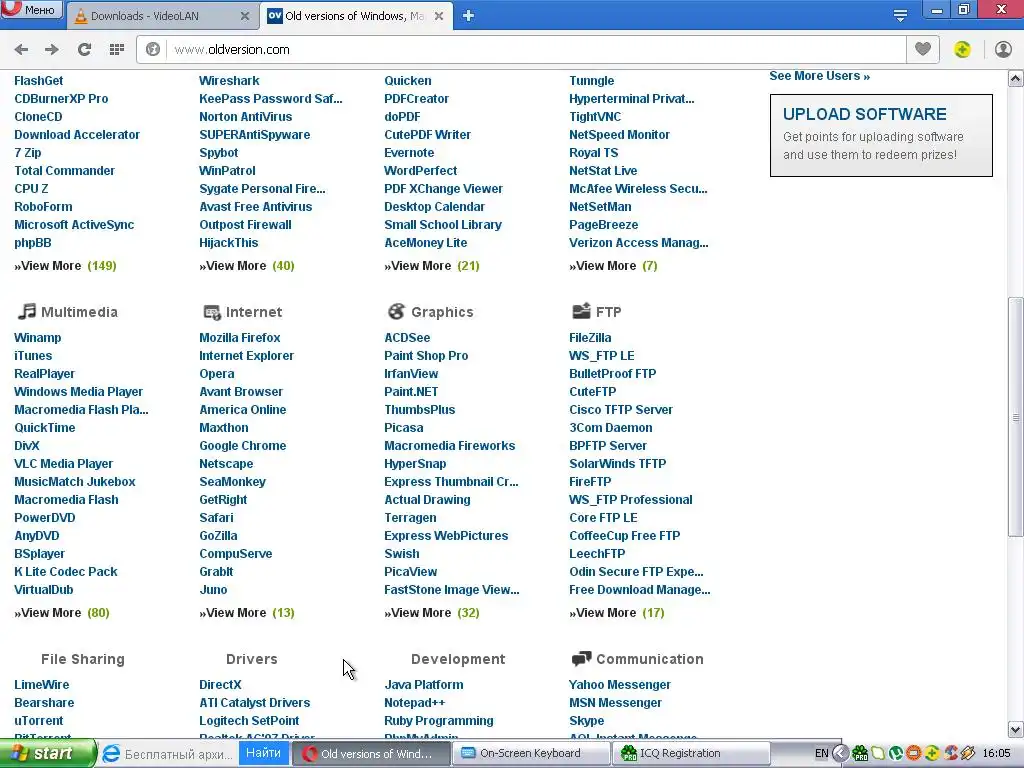The image size is (1024, 768).
Task: Open the TightVNC link
Action: 595,117
